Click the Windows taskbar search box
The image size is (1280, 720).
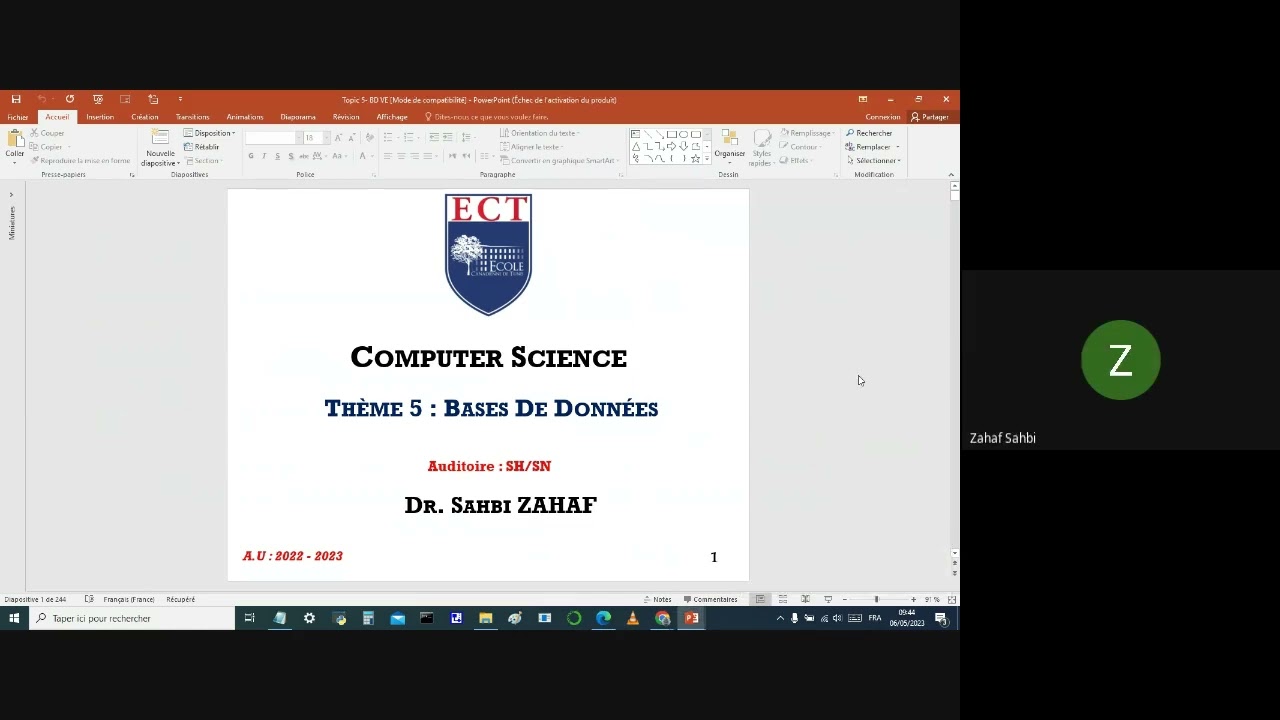[132, 618]
